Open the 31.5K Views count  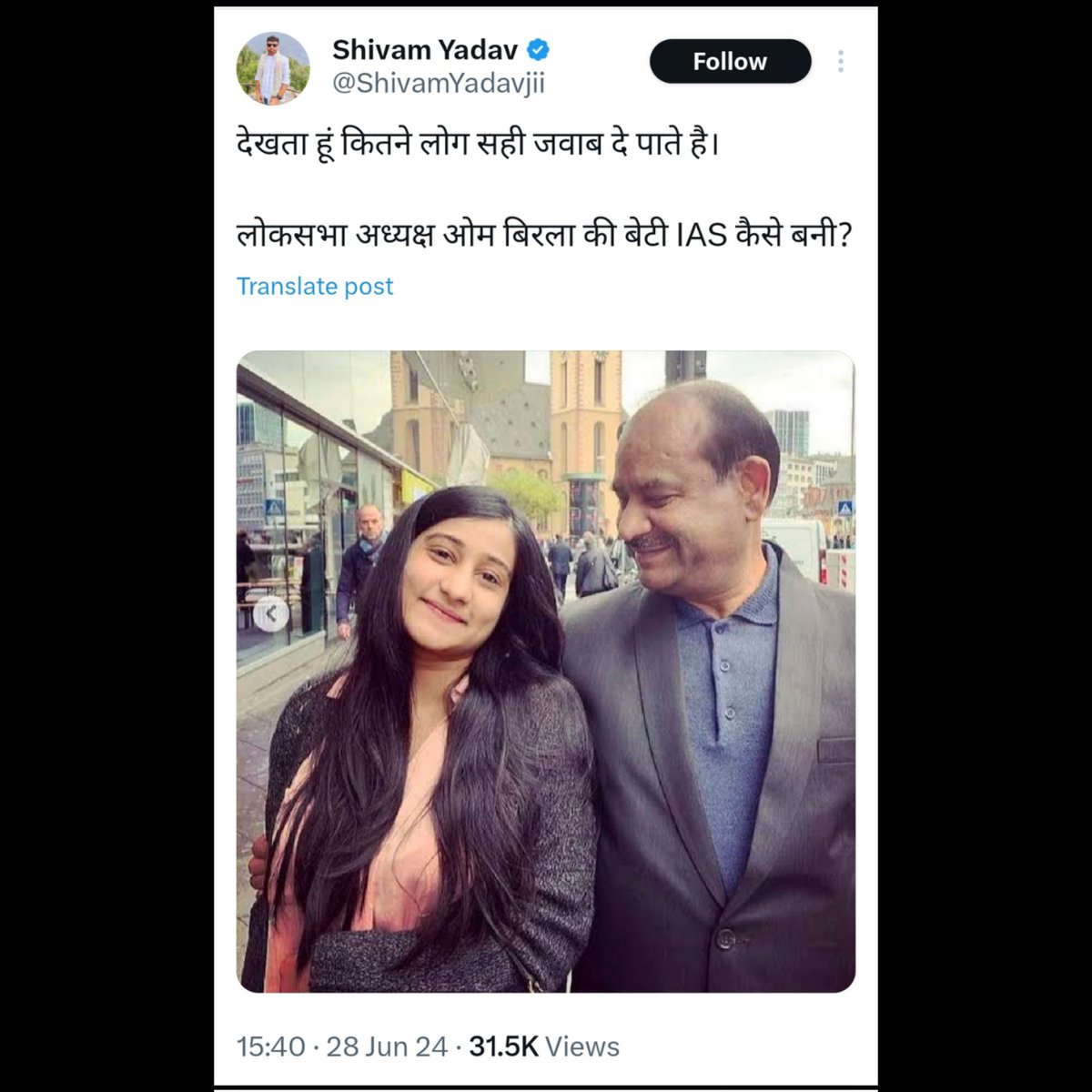(x=544, y=1046)
